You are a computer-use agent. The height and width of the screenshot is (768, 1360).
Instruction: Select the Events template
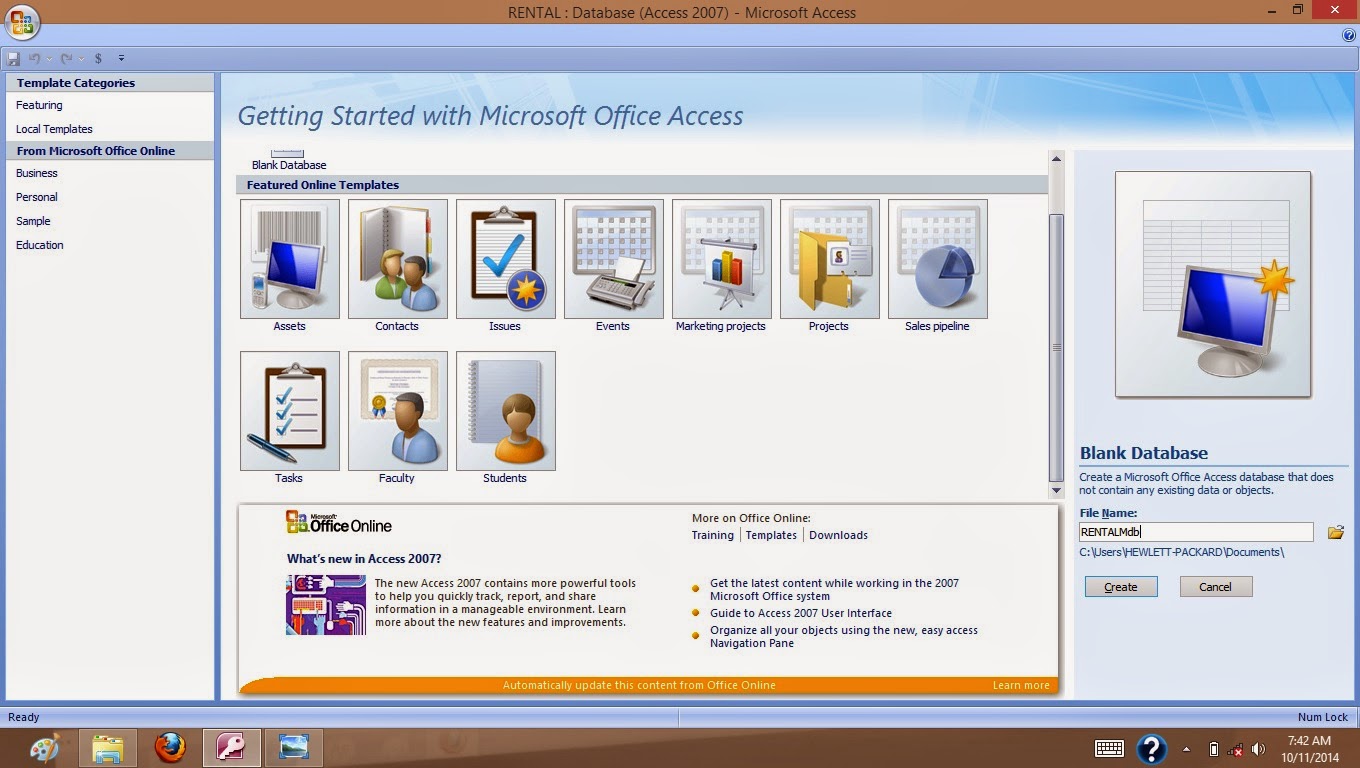[x=613, y=259]
